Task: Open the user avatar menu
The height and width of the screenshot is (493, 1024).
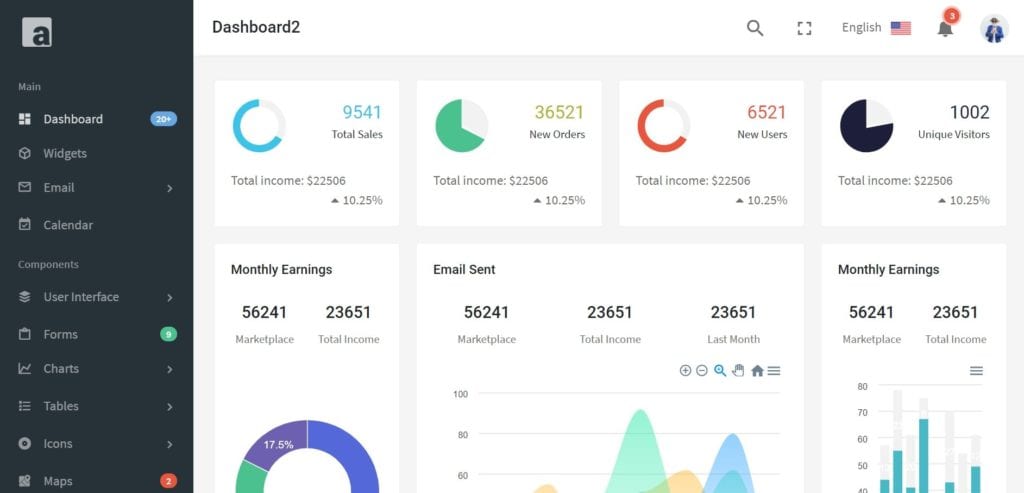Action: pyautogui.click(x=994, y=29)
